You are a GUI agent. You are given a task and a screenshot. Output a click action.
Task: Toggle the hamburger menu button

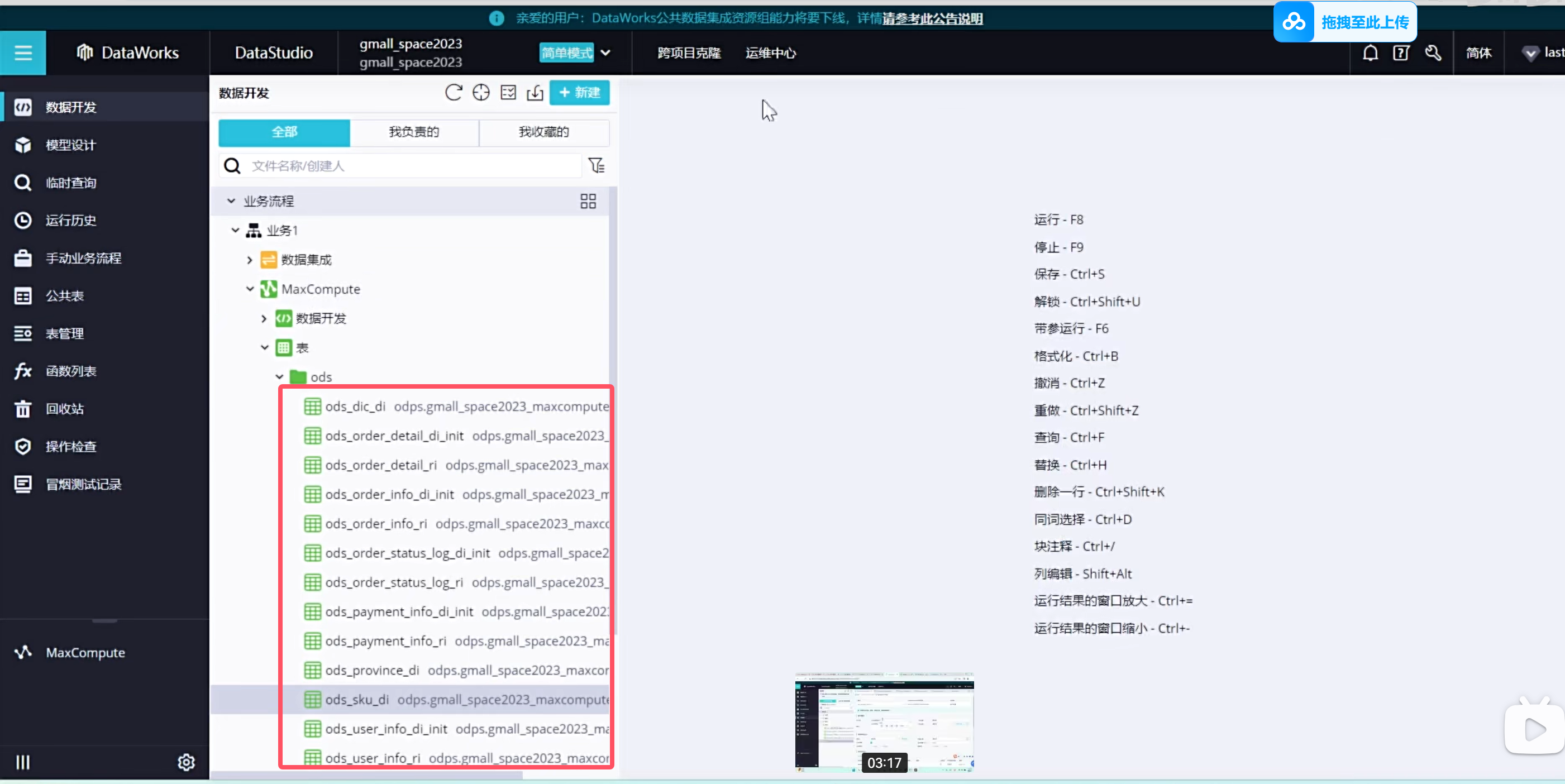click(23, 53)
